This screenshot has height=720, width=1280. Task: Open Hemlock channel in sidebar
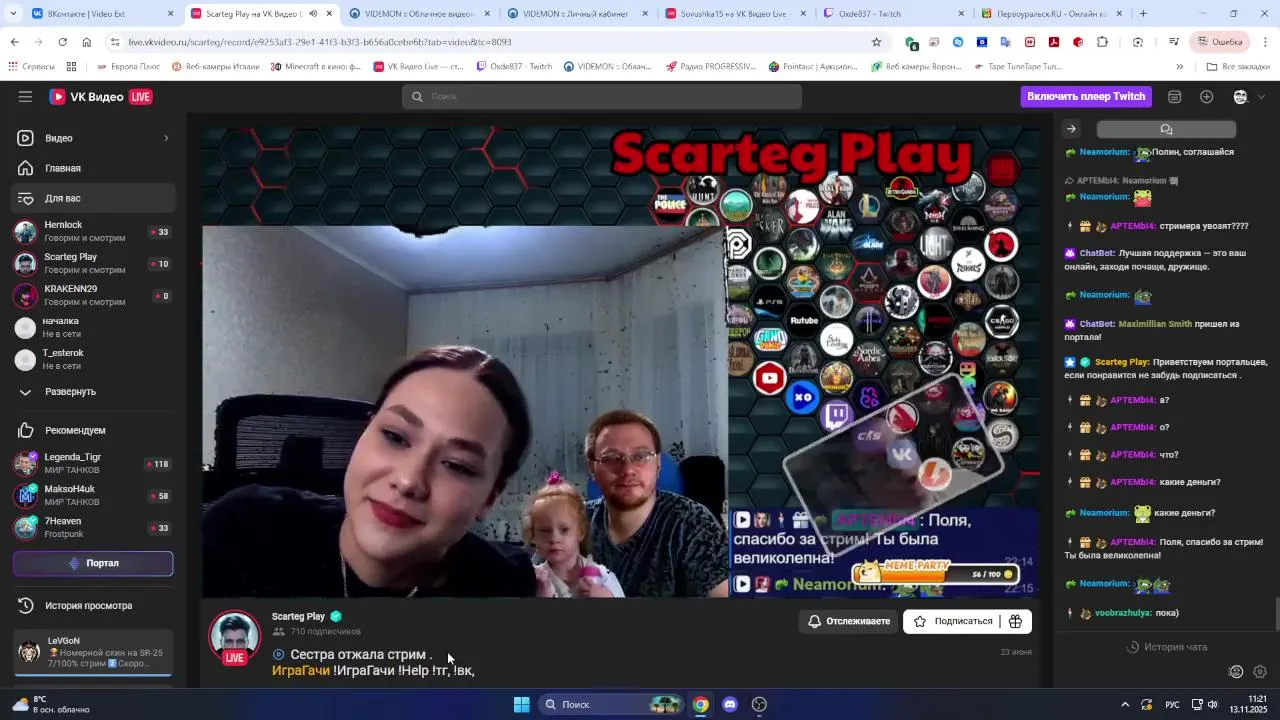tap(93, 232)
